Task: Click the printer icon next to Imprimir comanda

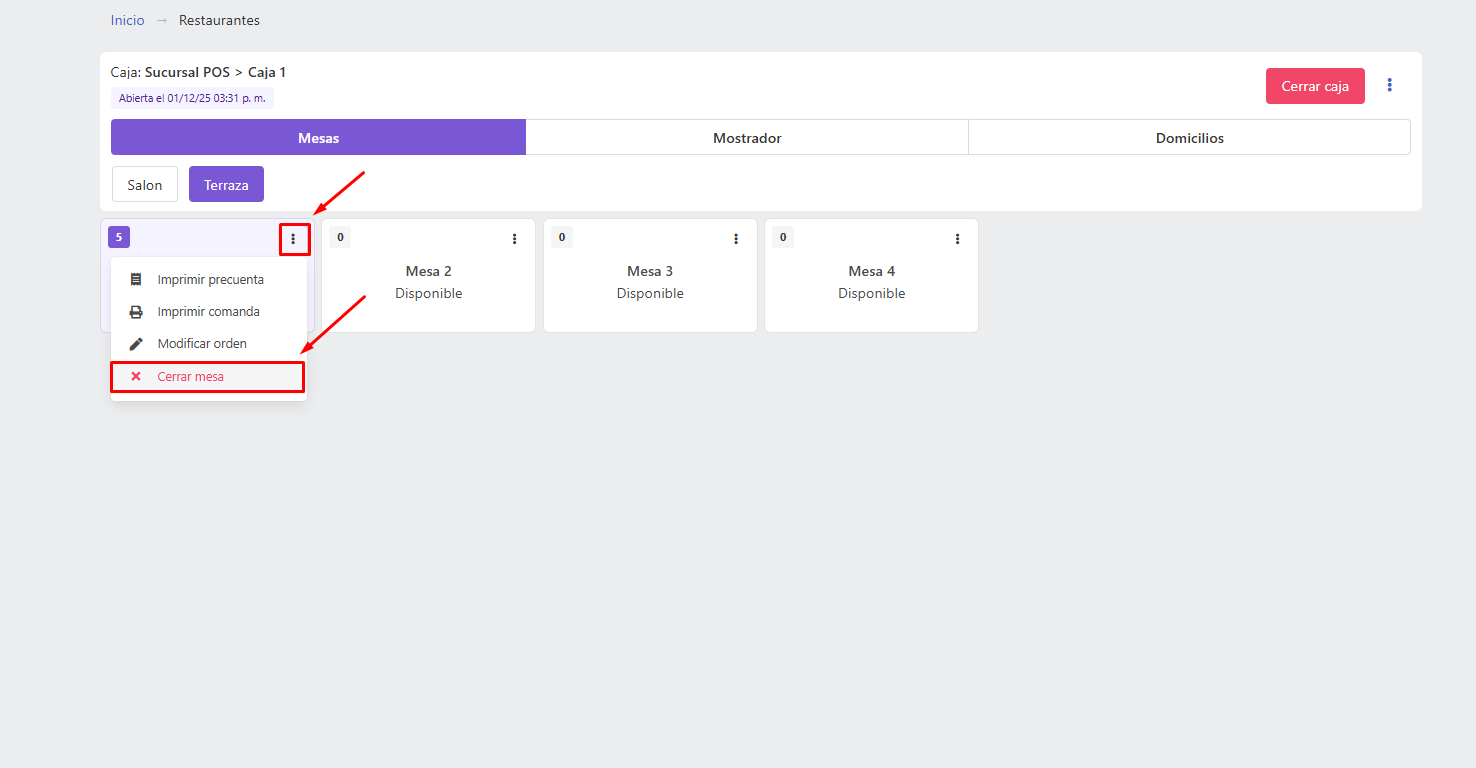Action: (136, 312)
